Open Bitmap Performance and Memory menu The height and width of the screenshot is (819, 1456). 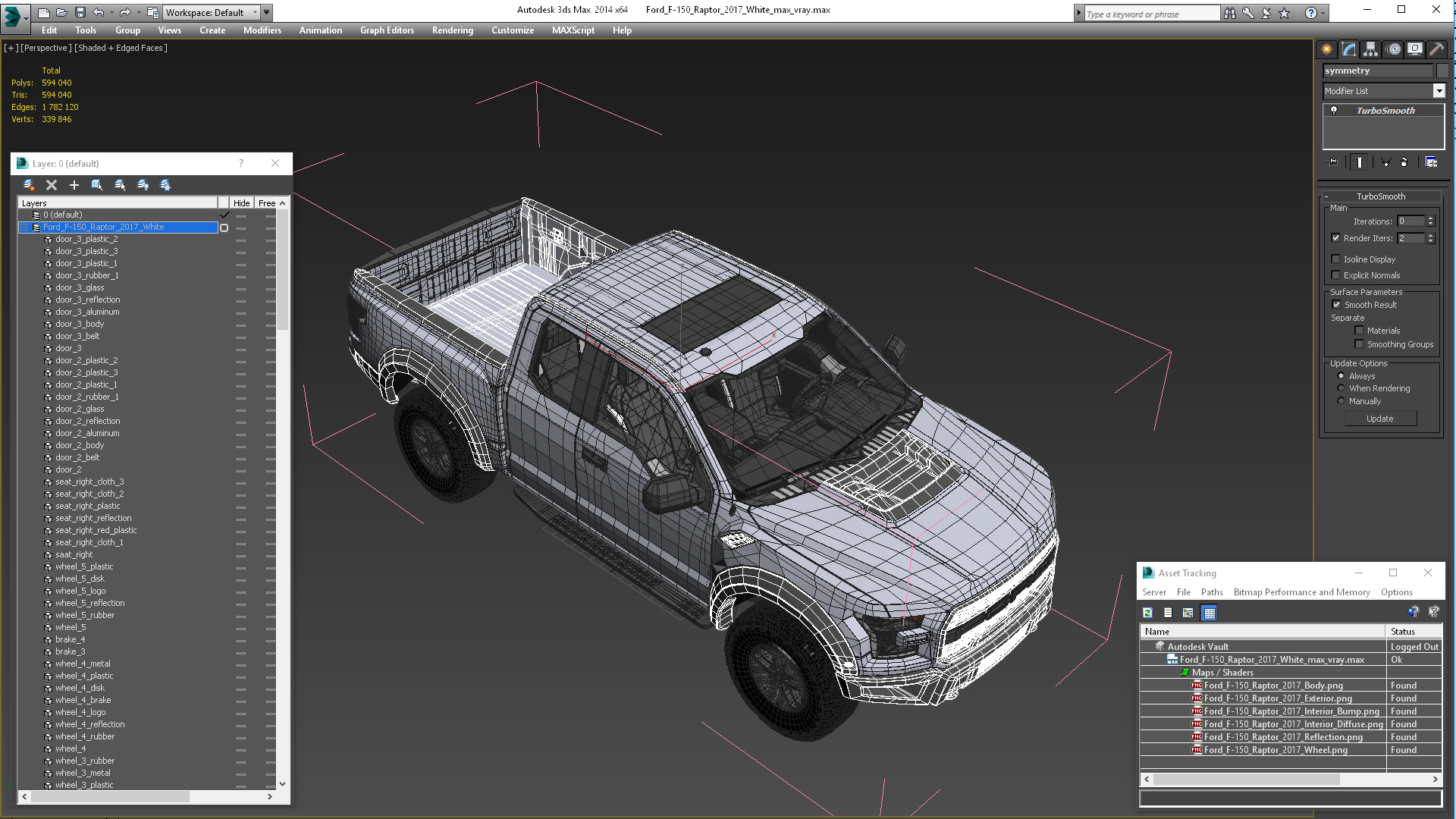tap(1301, 592)
